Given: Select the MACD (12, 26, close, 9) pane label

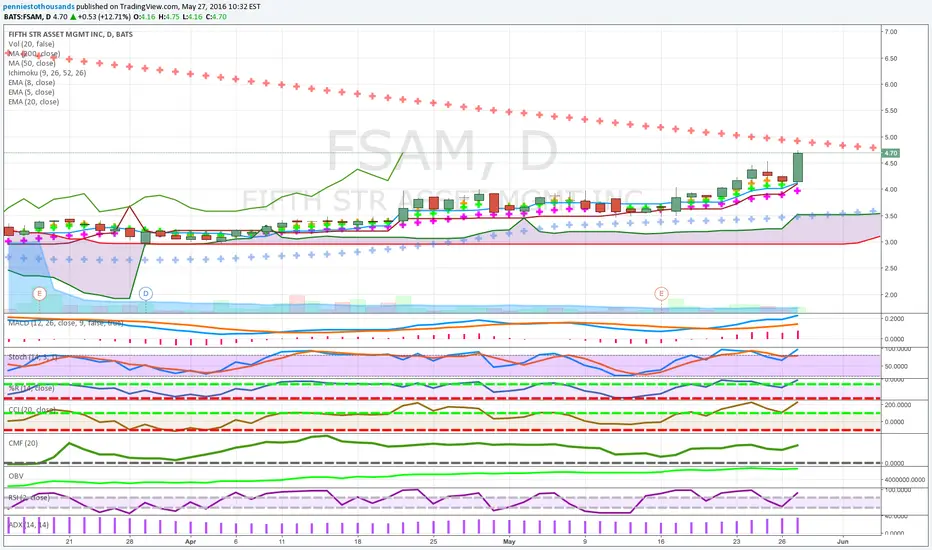Looking at the screenshot, I should click(x=65, y=323).
